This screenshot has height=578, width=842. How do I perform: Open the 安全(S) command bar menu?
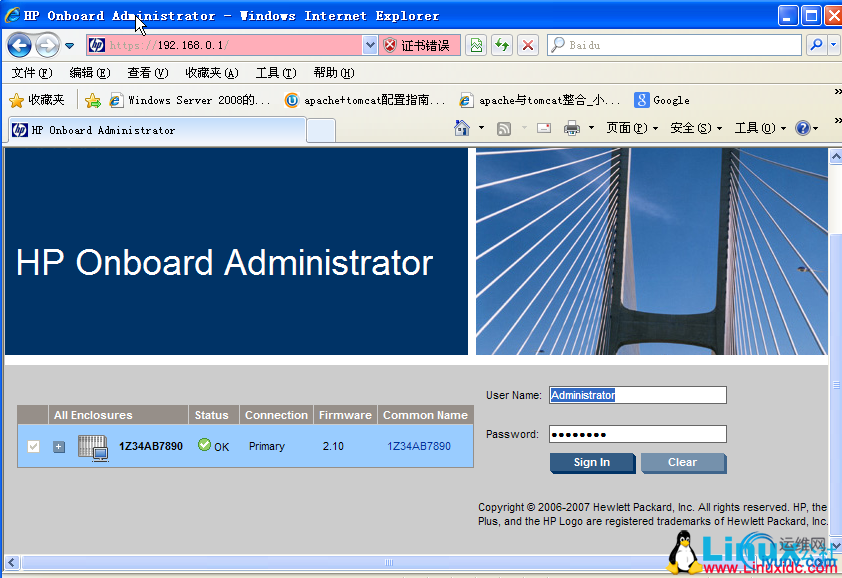(696, 128)
